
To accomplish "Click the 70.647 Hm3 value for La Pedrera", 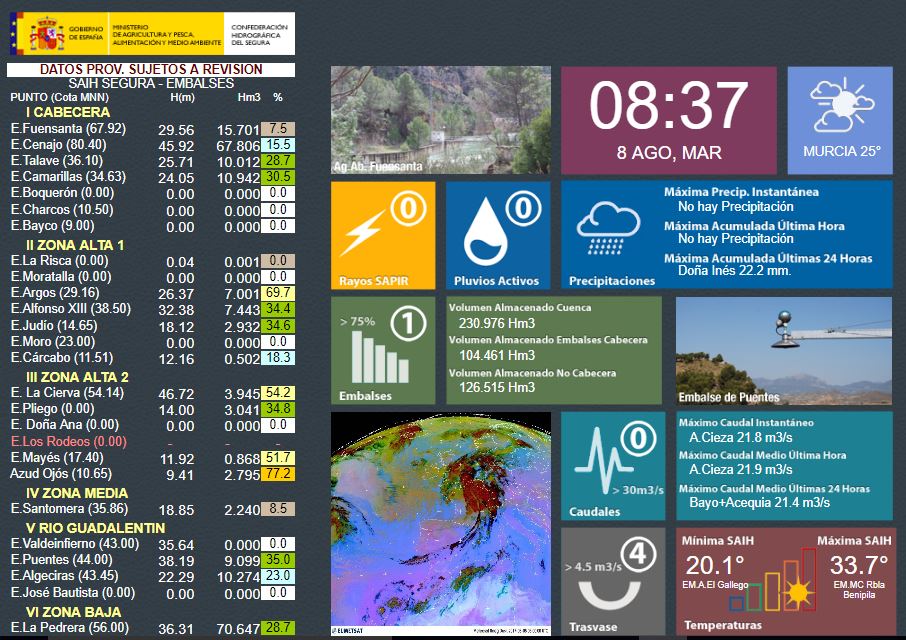I will tap(238, 629).
